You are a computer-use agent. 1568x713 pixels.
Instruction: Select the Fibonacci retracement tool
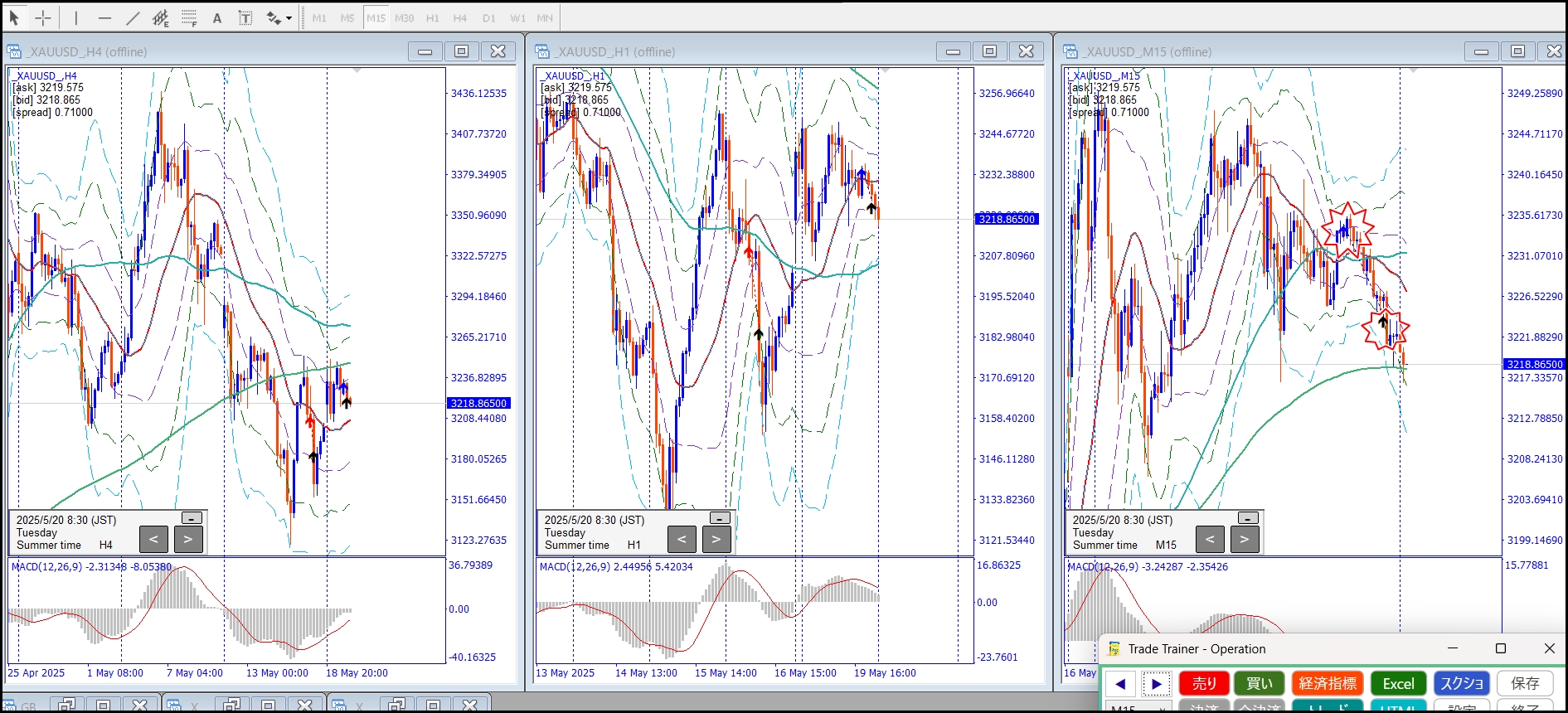point(189,17)
